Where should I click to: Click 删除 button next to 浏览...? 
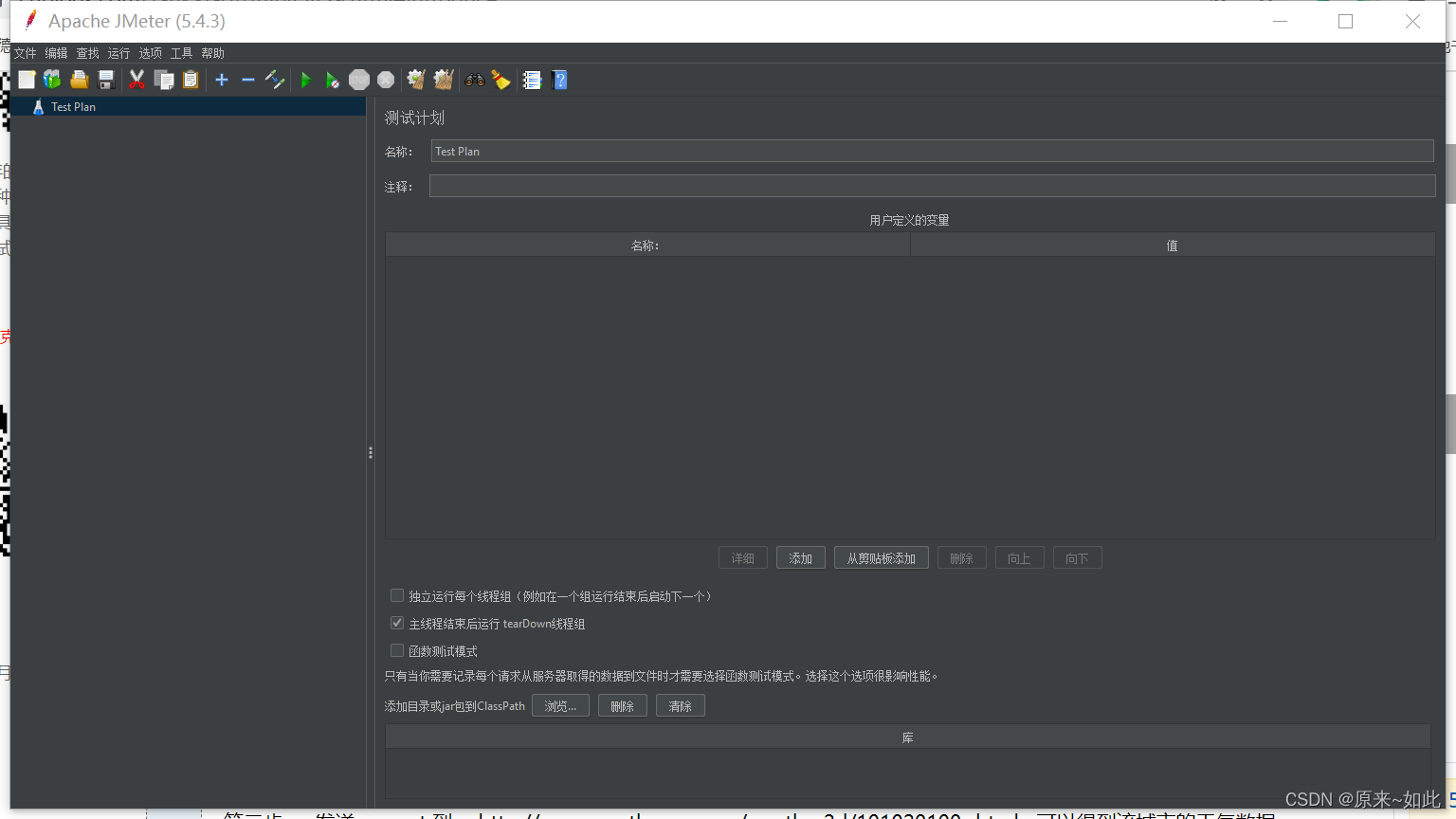point(623,706)
